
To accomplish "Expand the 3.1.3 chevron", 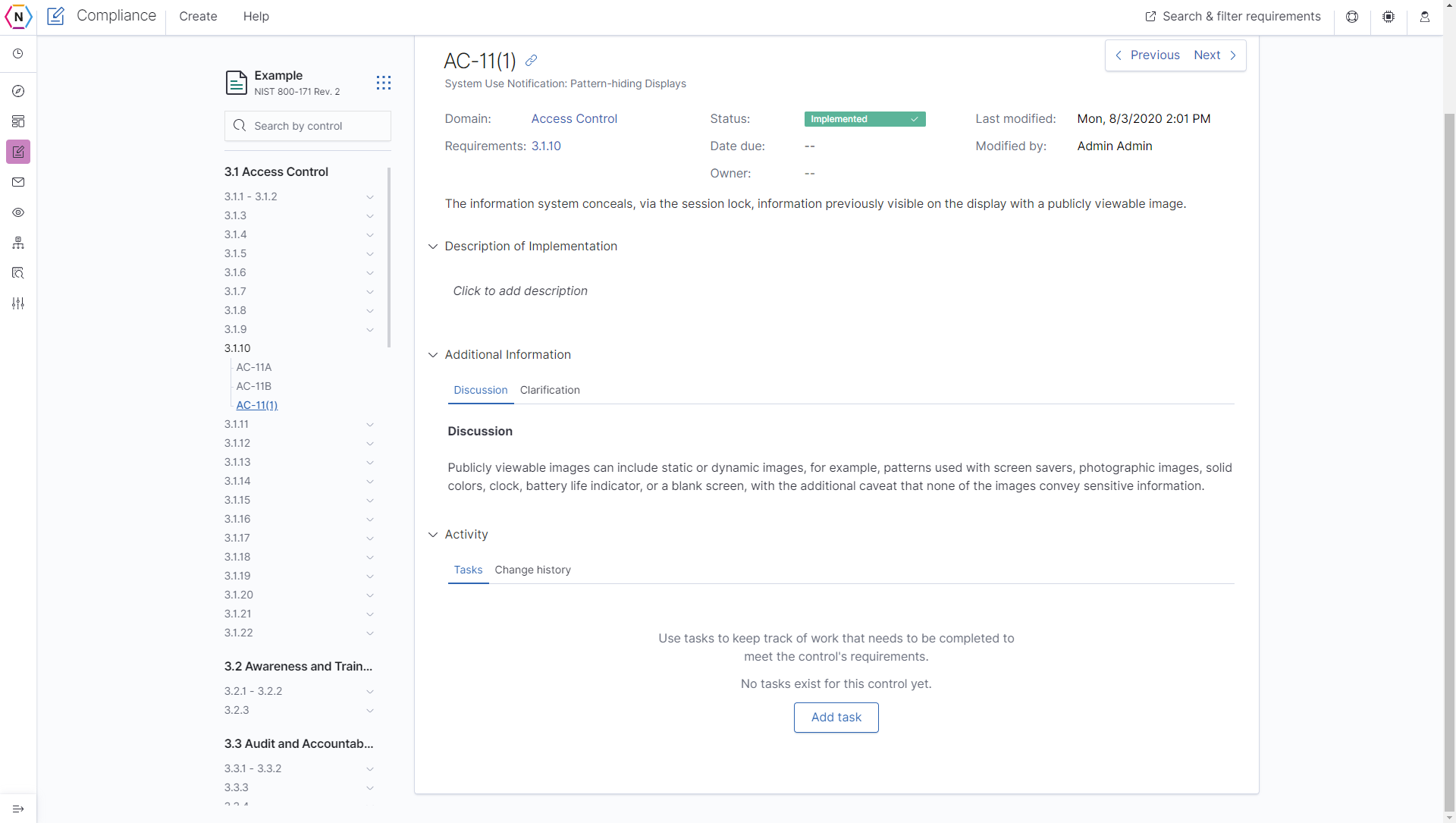I will pos(370,216).
